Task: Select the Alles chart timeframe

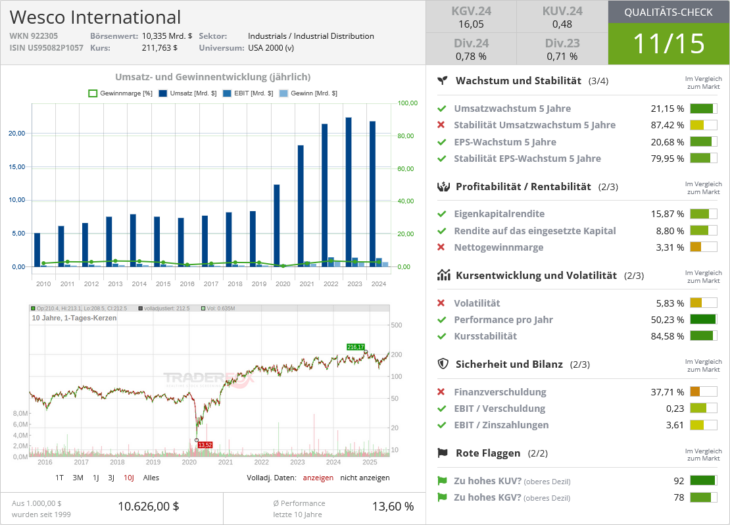Action: [x=151, y=478]
